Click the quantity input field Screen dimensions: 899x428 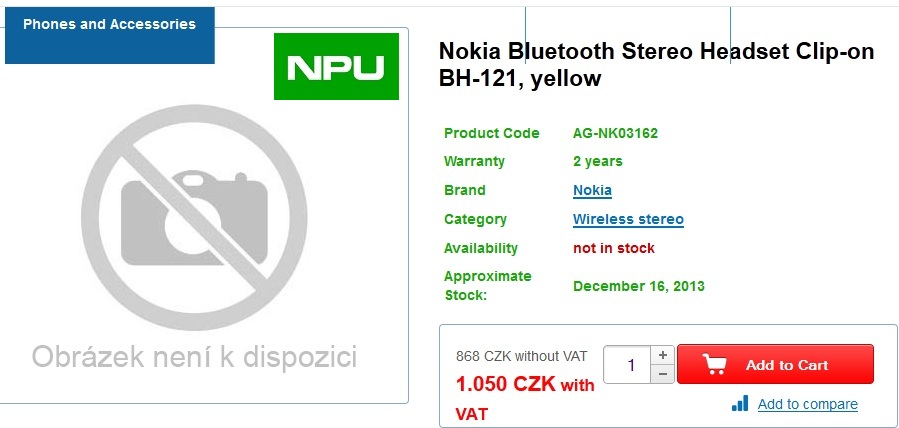tap(631, 365)
